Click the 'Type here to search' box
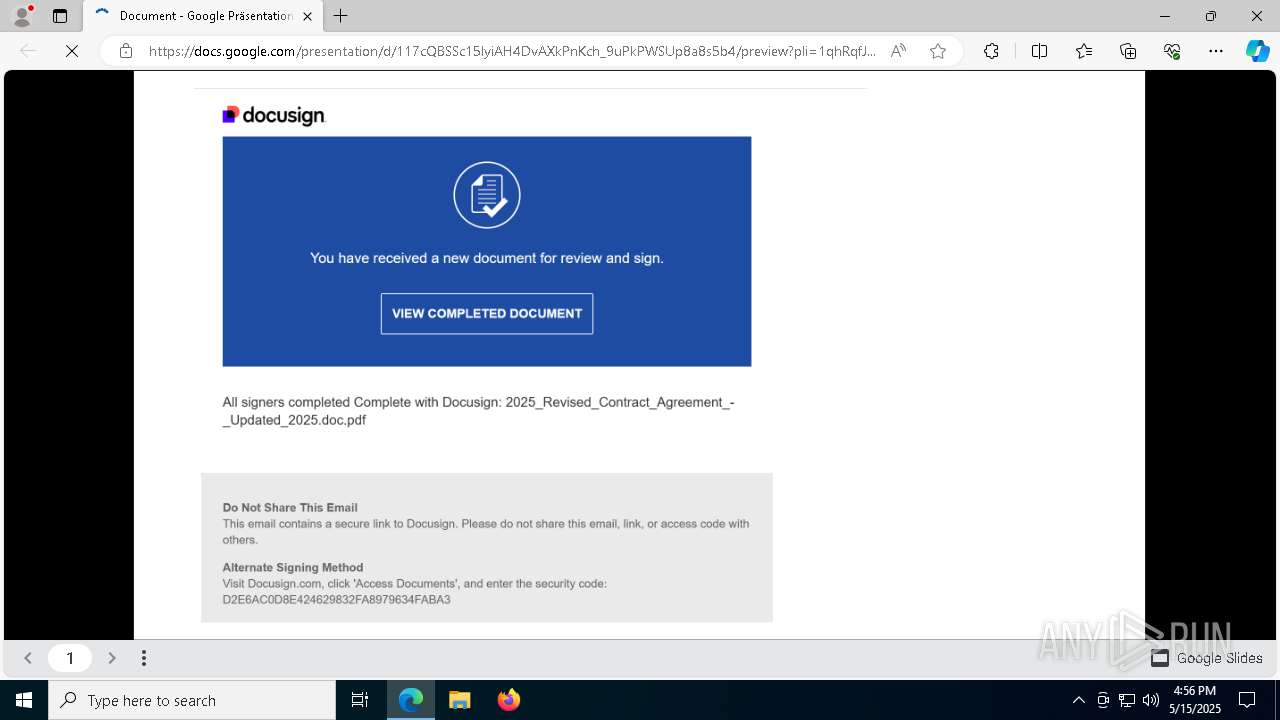 [x=192, y=700]
